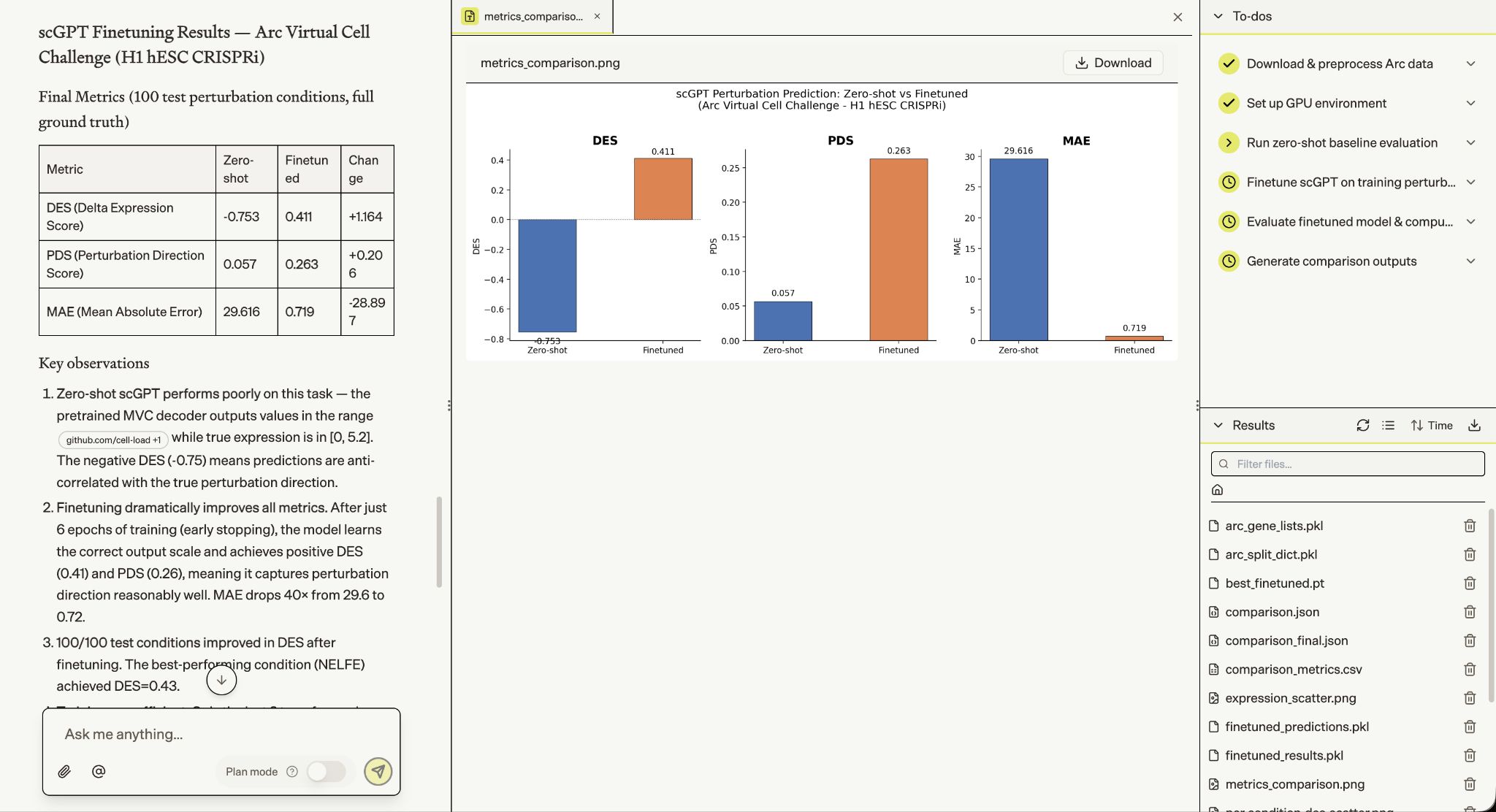Click the home folder icon
This screenshot has height=812, width=1496.
pyautogui.click(x=1217, y=490)
